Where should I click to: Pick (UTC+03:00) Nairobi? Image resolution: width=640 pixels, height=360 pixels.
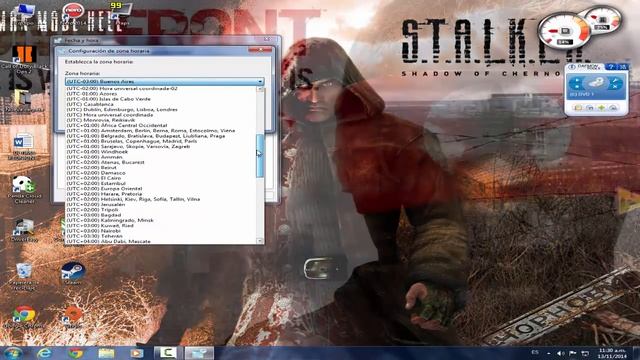pyautogui.click(x=93, y=231)
